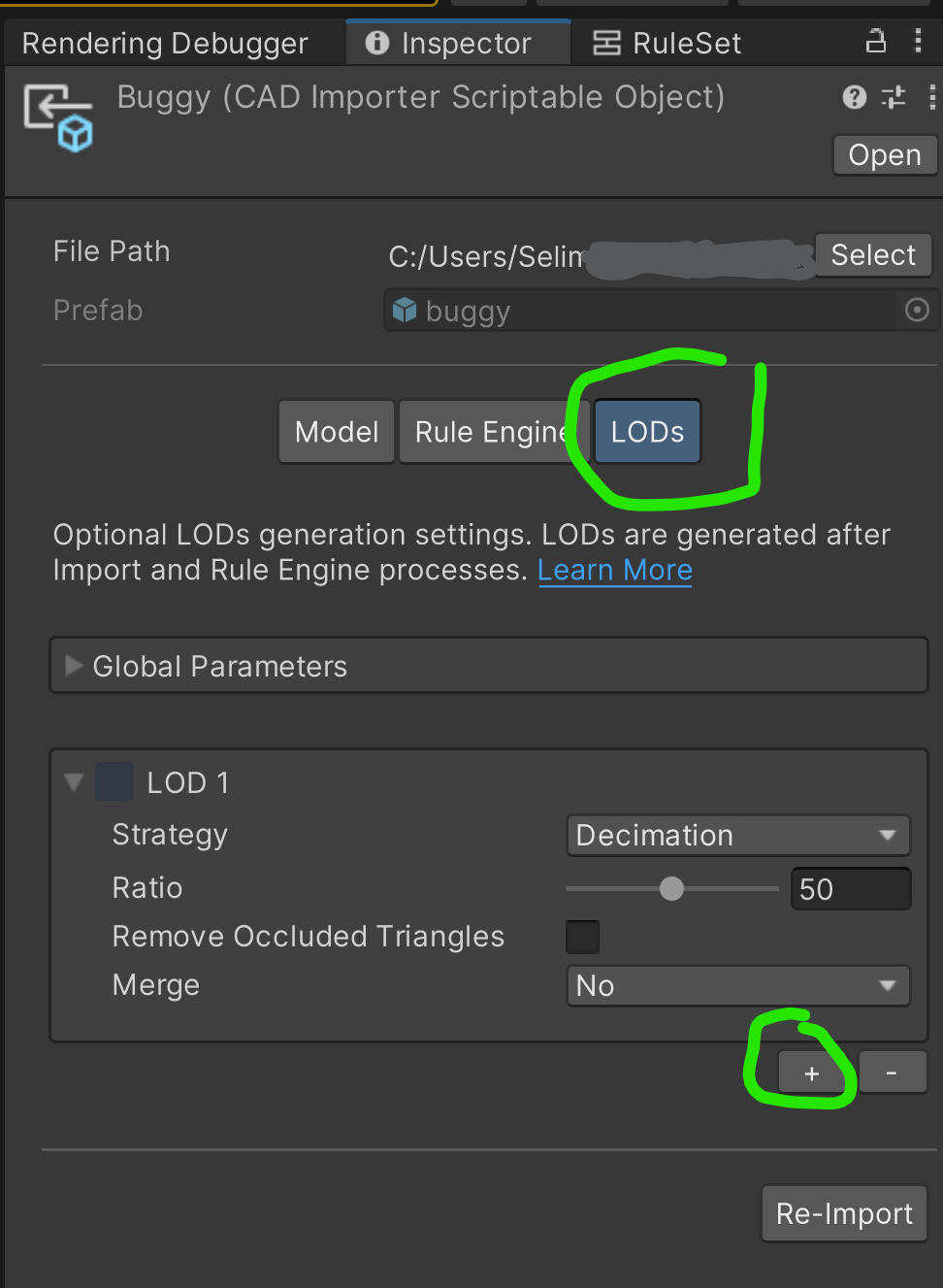Add a new LOD with plus
943x1288 pixels.
(x=812, y=1073)
